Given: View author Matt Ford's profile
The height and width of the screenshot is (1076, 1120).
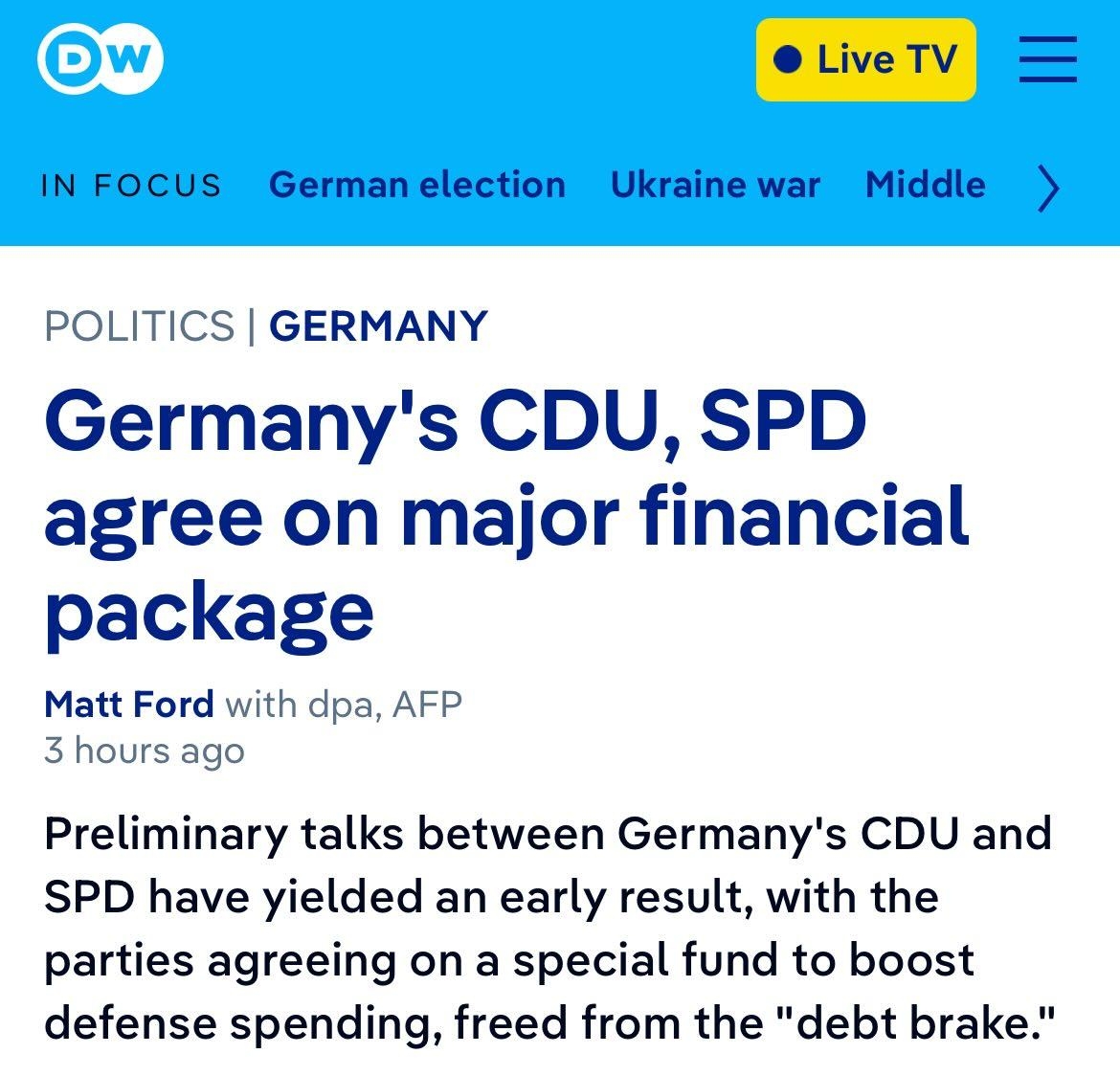Looking at the screenshot, I should [129, 705].
